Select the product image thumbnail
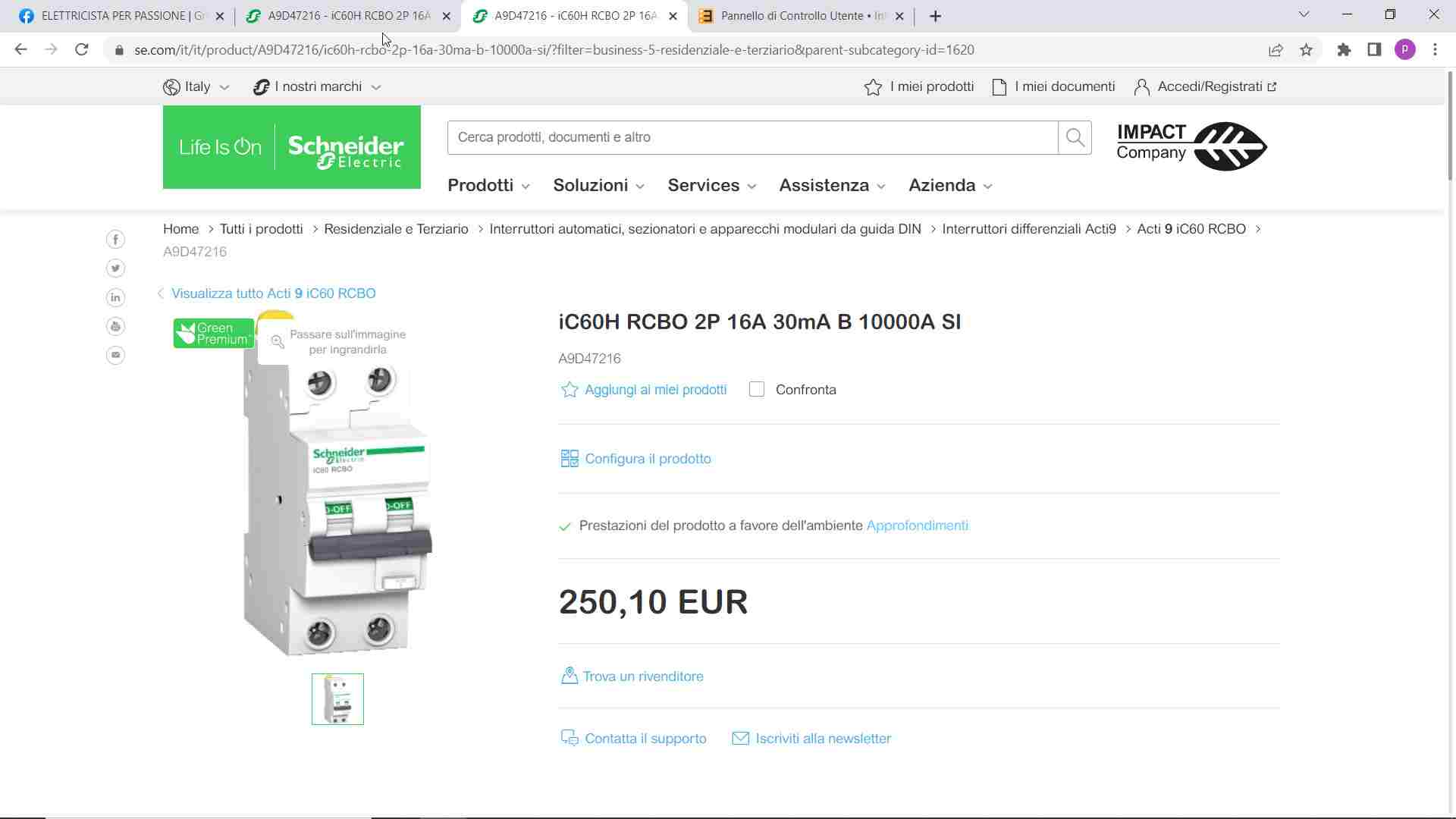 coord(337,699)
